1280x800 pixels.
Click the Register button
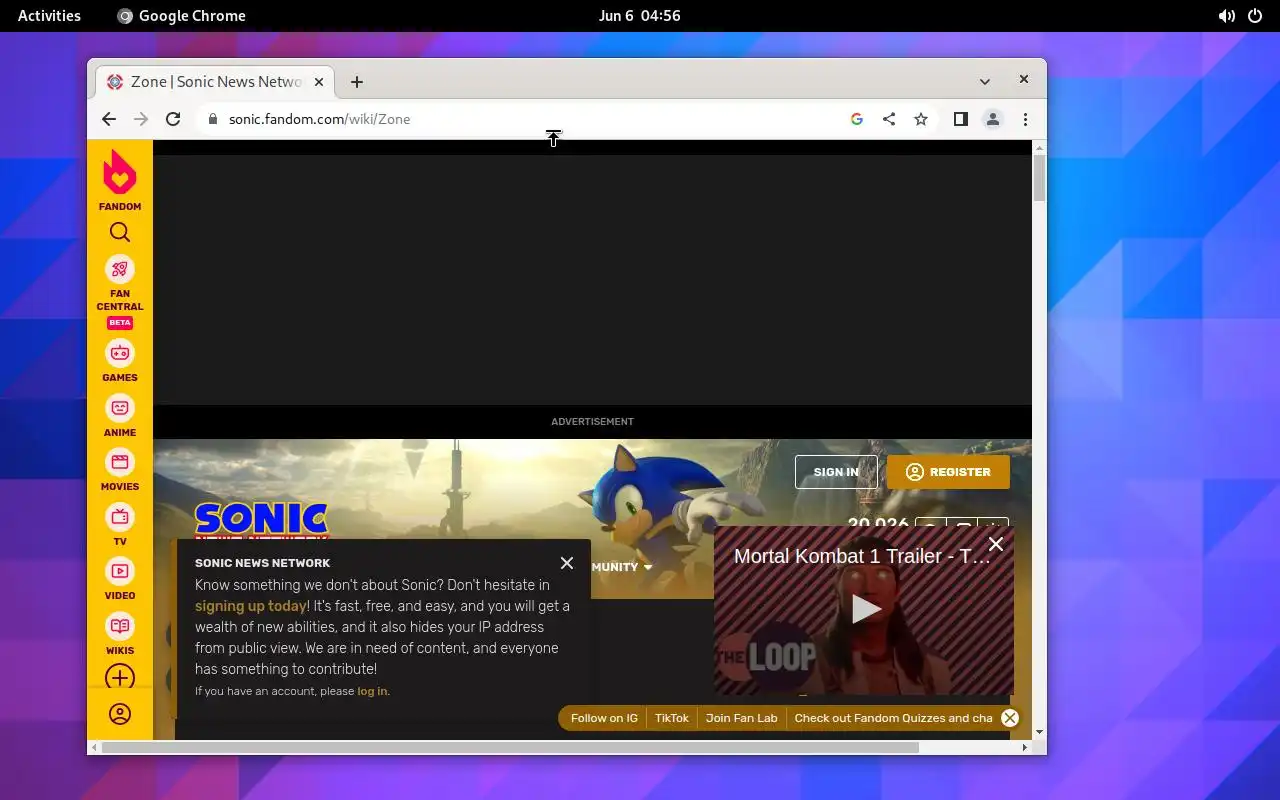click(x=948, y=472)
